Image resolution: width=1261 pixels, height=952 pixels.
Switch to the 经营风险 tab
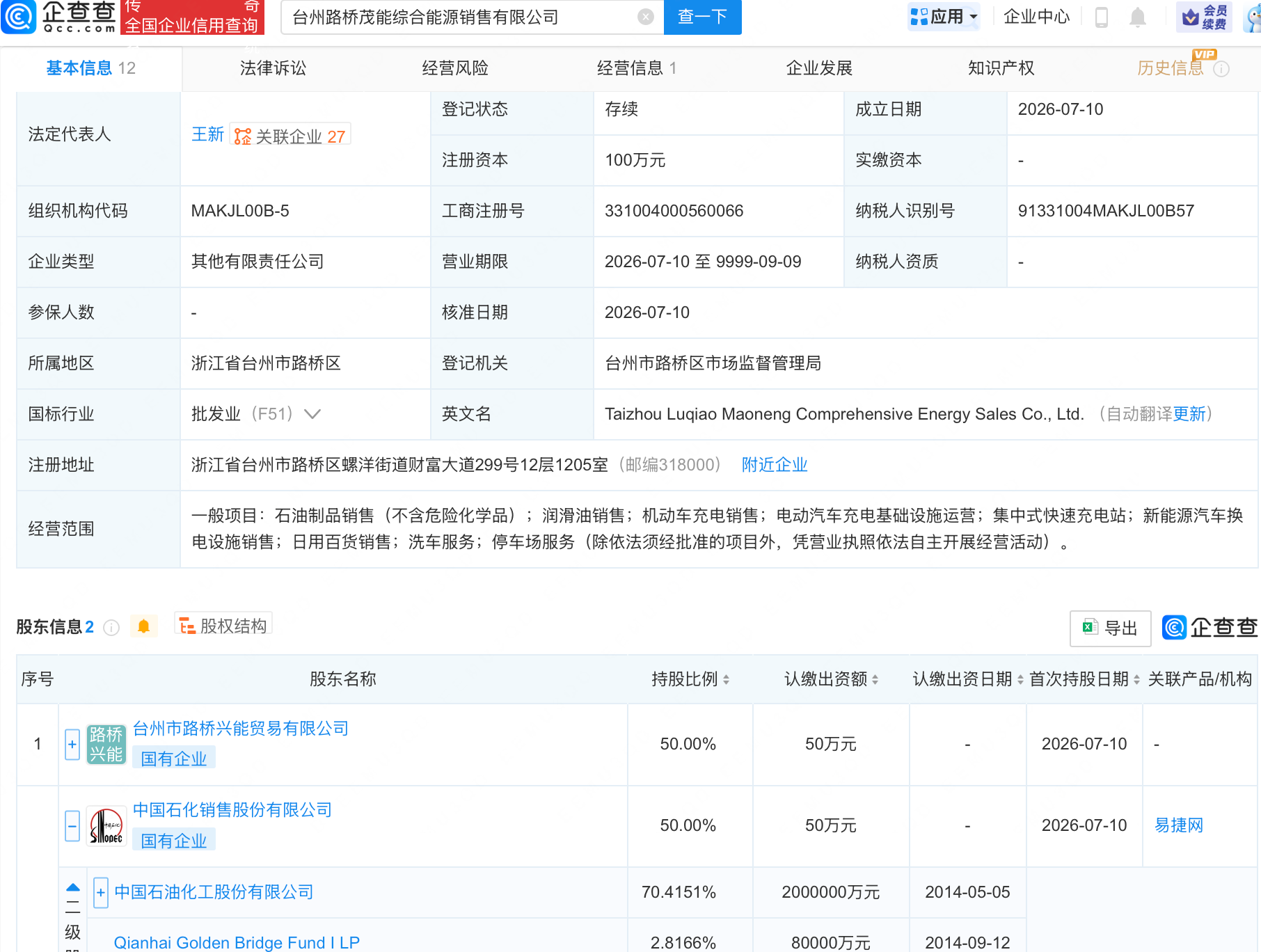pos(455,68)
